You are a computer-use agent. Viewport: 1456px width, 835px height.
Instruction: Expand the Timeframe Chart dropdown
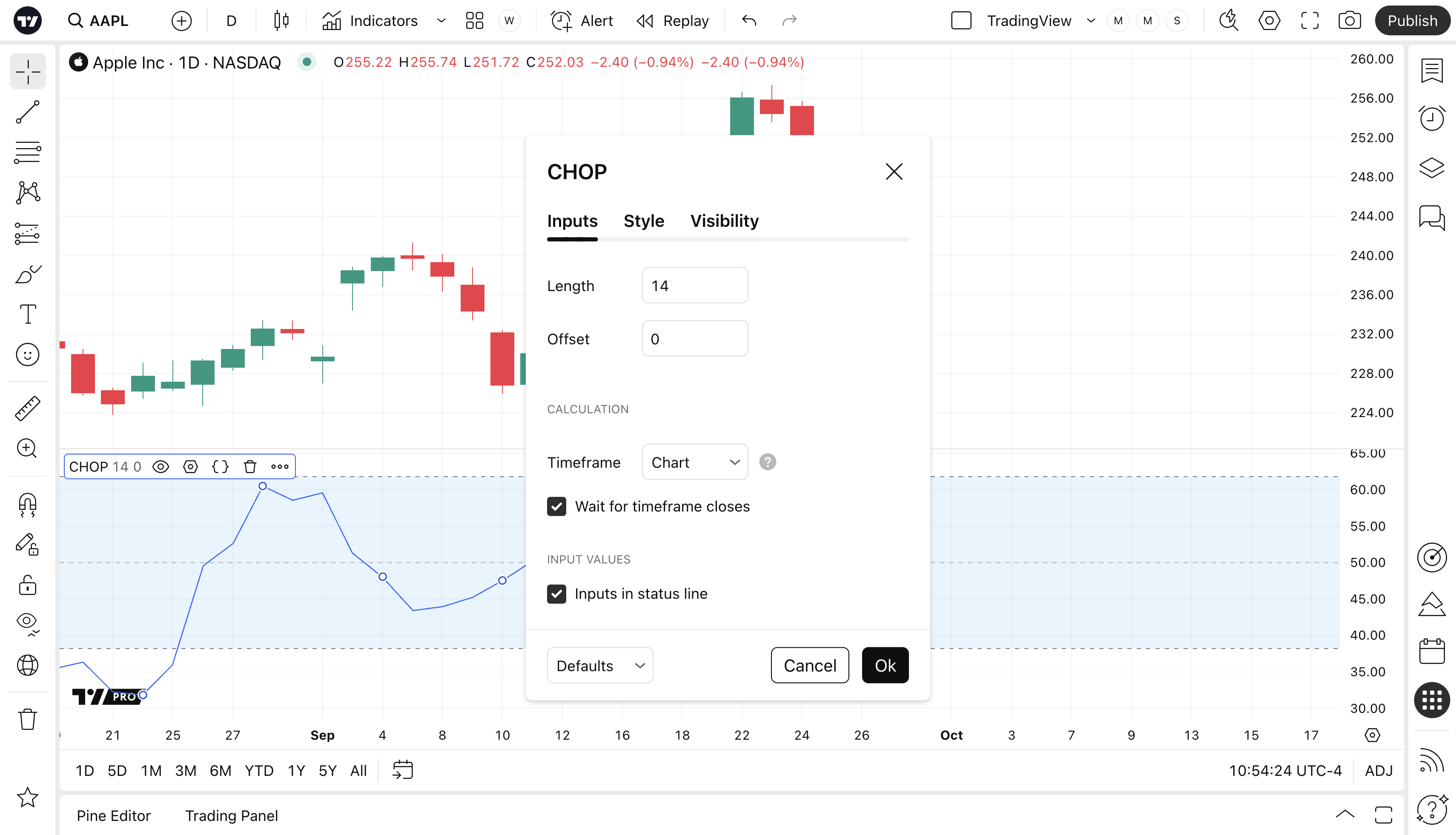click(695, 462)
